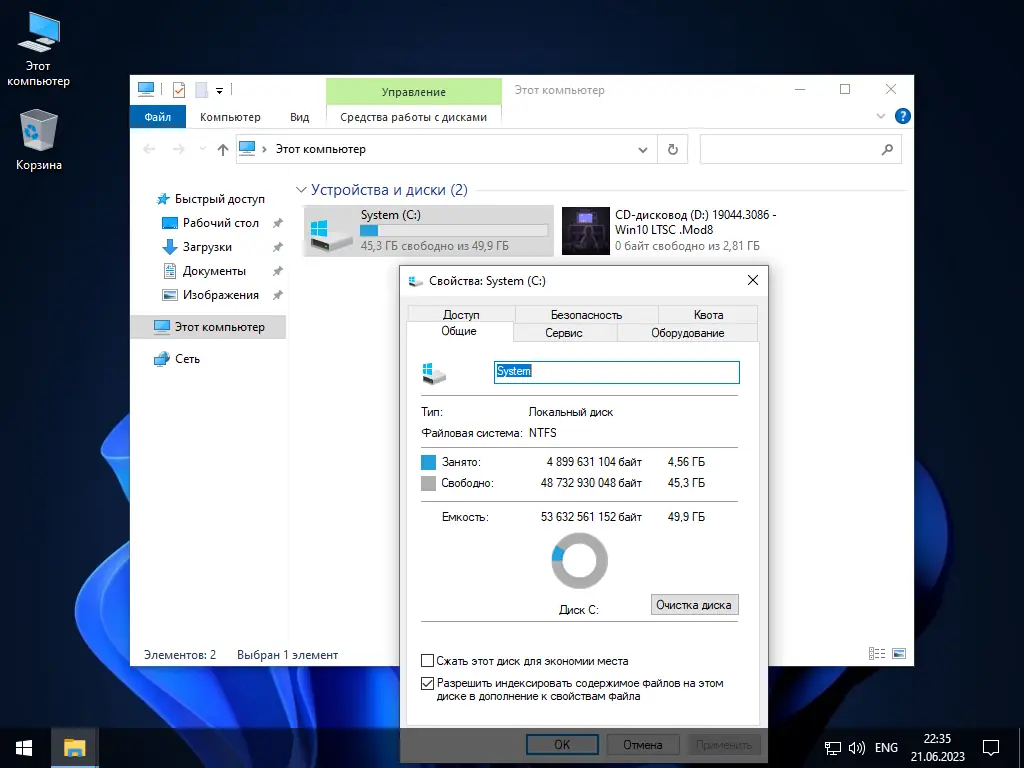Open the ENG language indicator

tap(886, 748)
